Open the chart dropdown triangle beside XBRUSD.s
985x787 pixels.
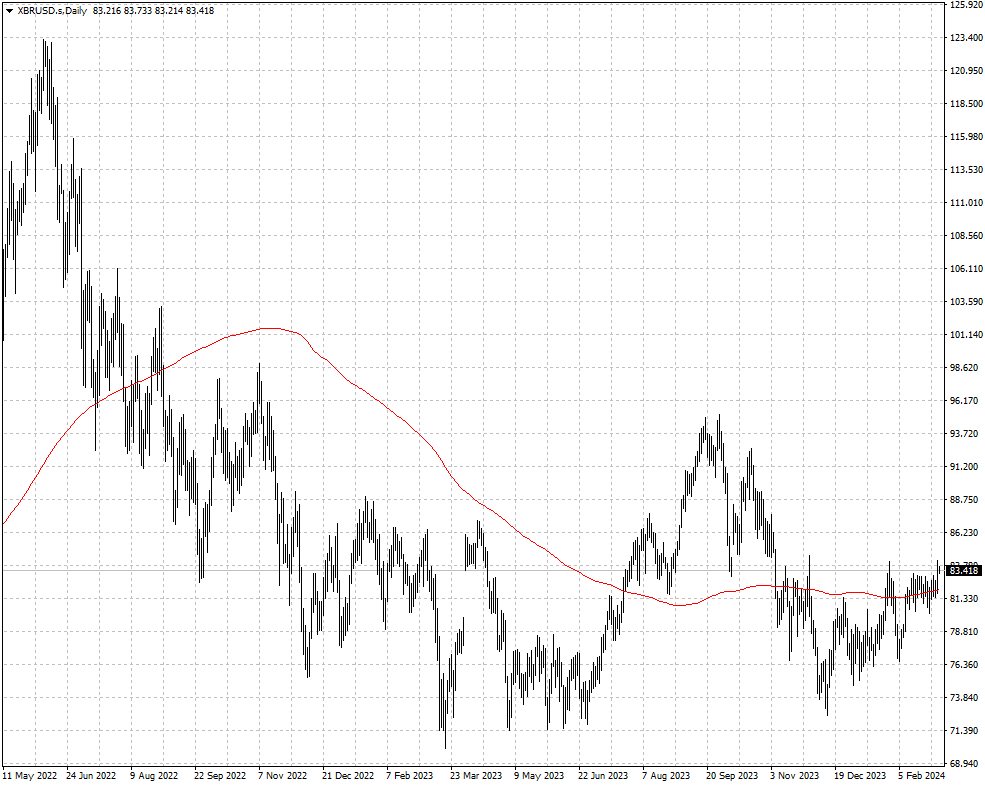tap(9, 11)
